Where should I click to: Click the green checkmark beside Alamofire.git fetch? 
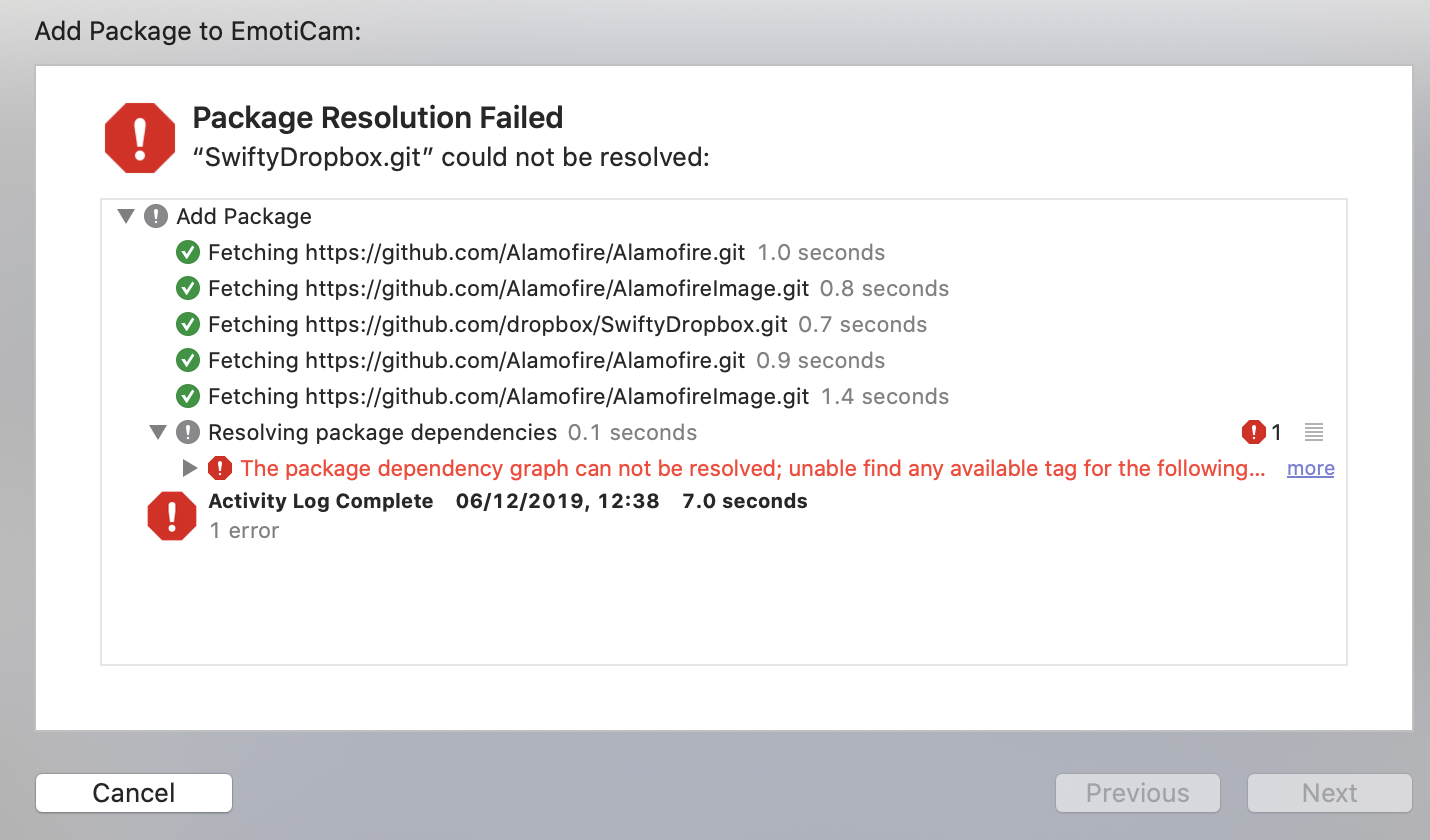pos(188,252)
